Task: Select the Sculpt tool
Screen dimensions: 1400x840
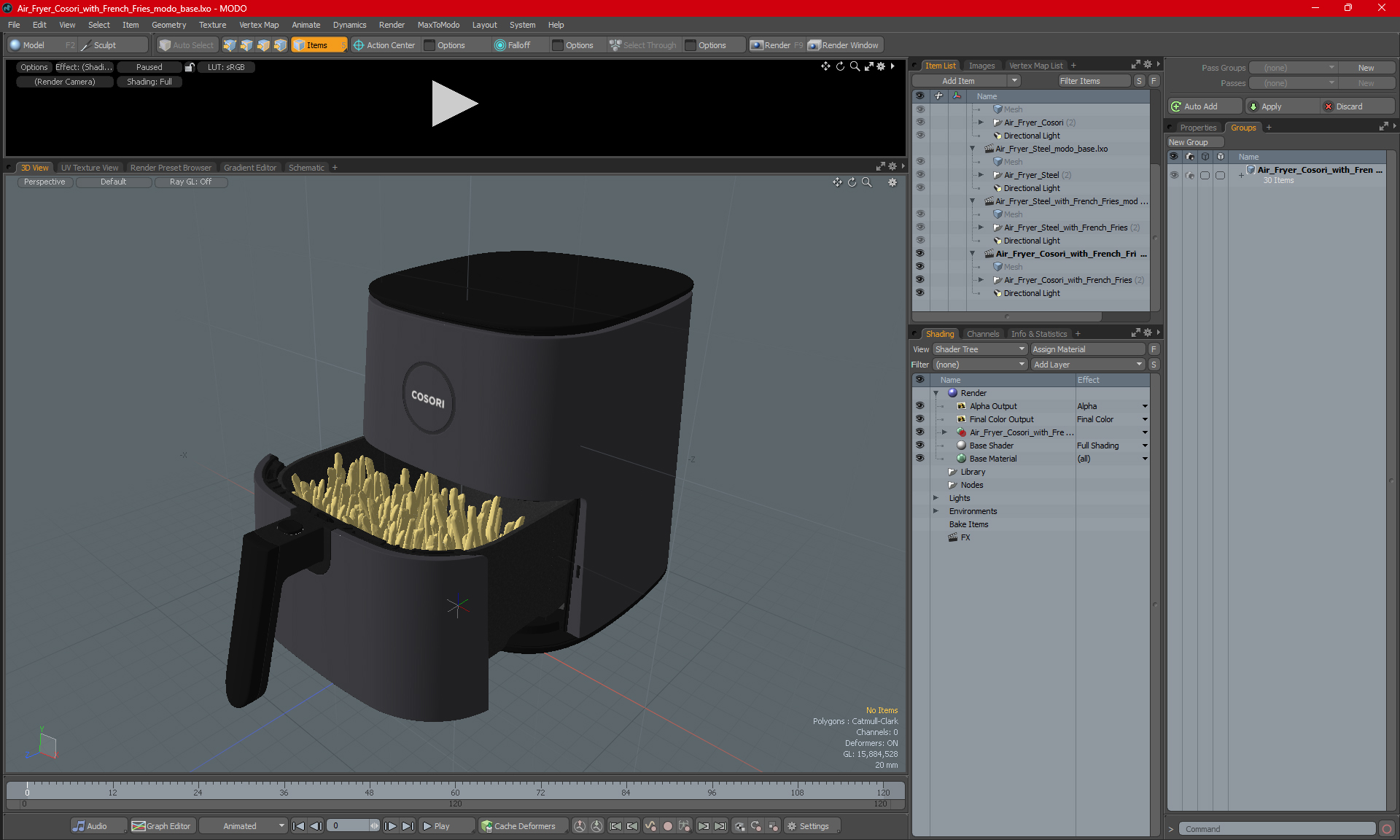Action: point(105,45)
